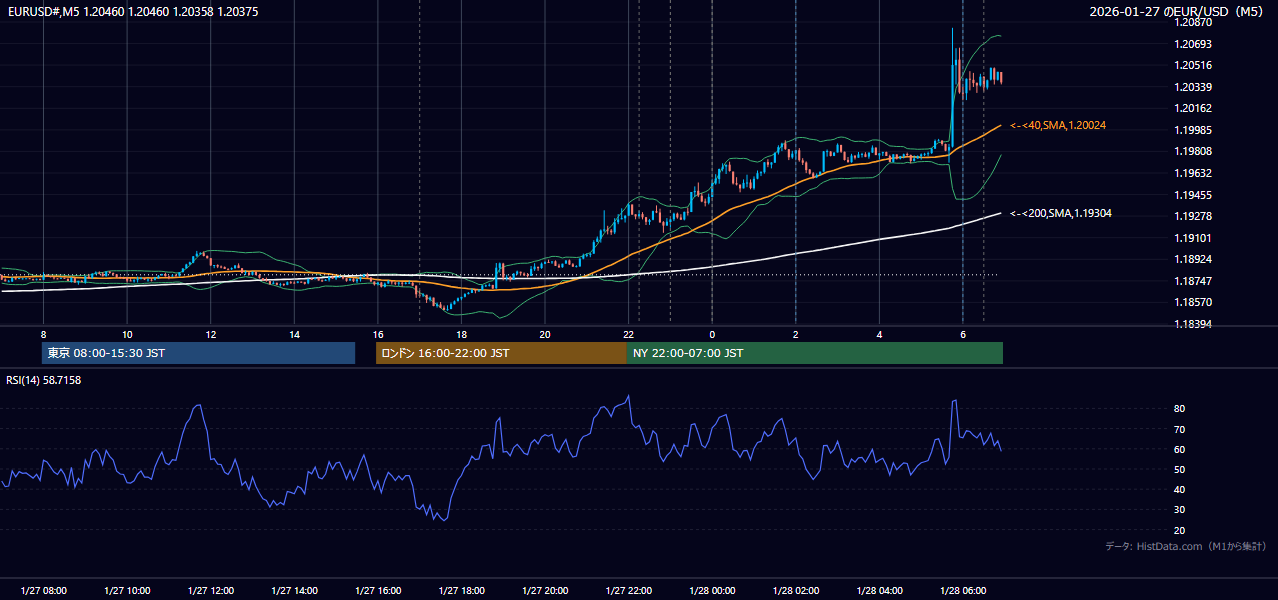Image resolution: width=1278 pixels, height=600 pixels.
Task: Click the 40 level on RSI scale
Action: tap(1180, 489)
